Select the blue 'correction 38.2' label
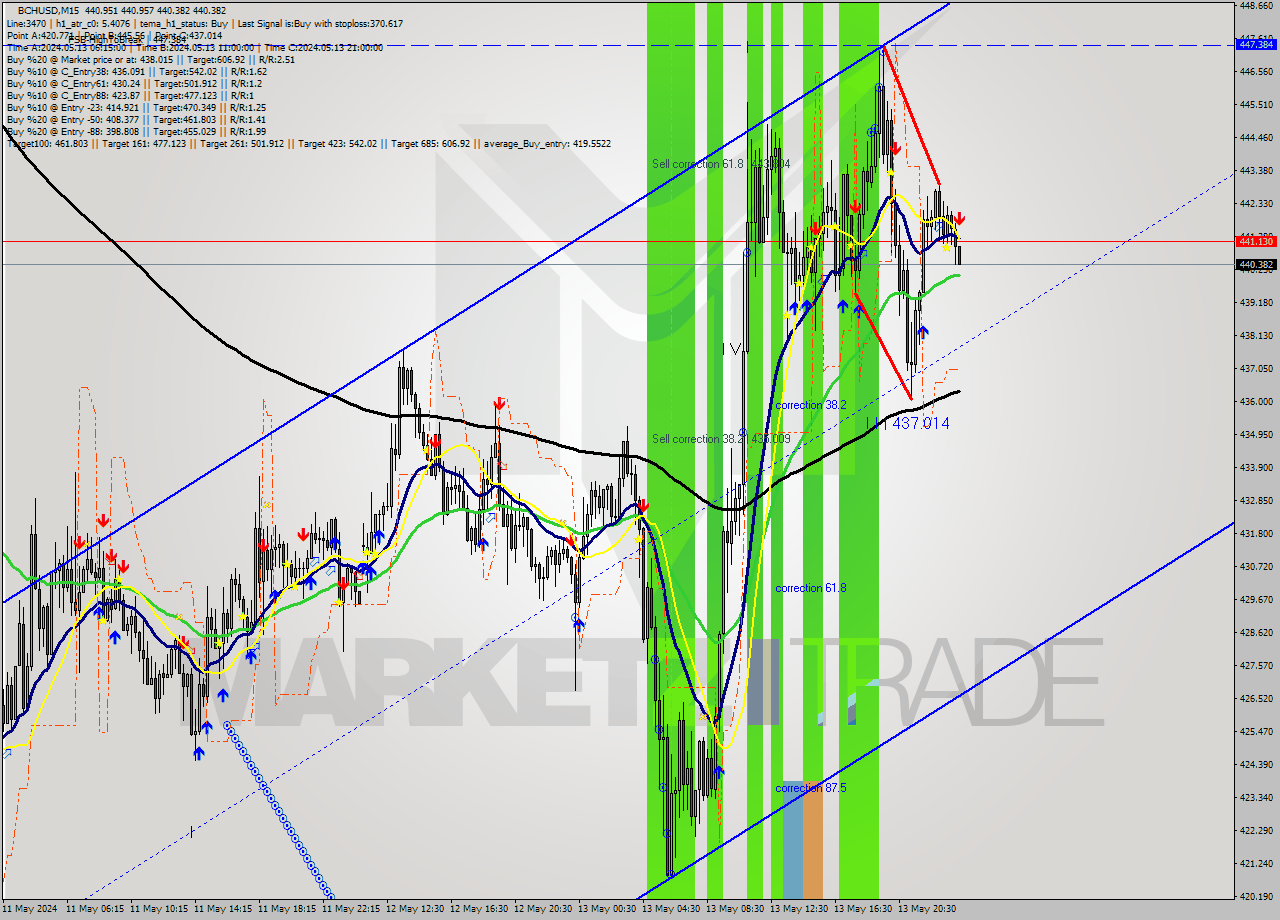The height and width of the screenshot is (920, 1280). point(811,405)
